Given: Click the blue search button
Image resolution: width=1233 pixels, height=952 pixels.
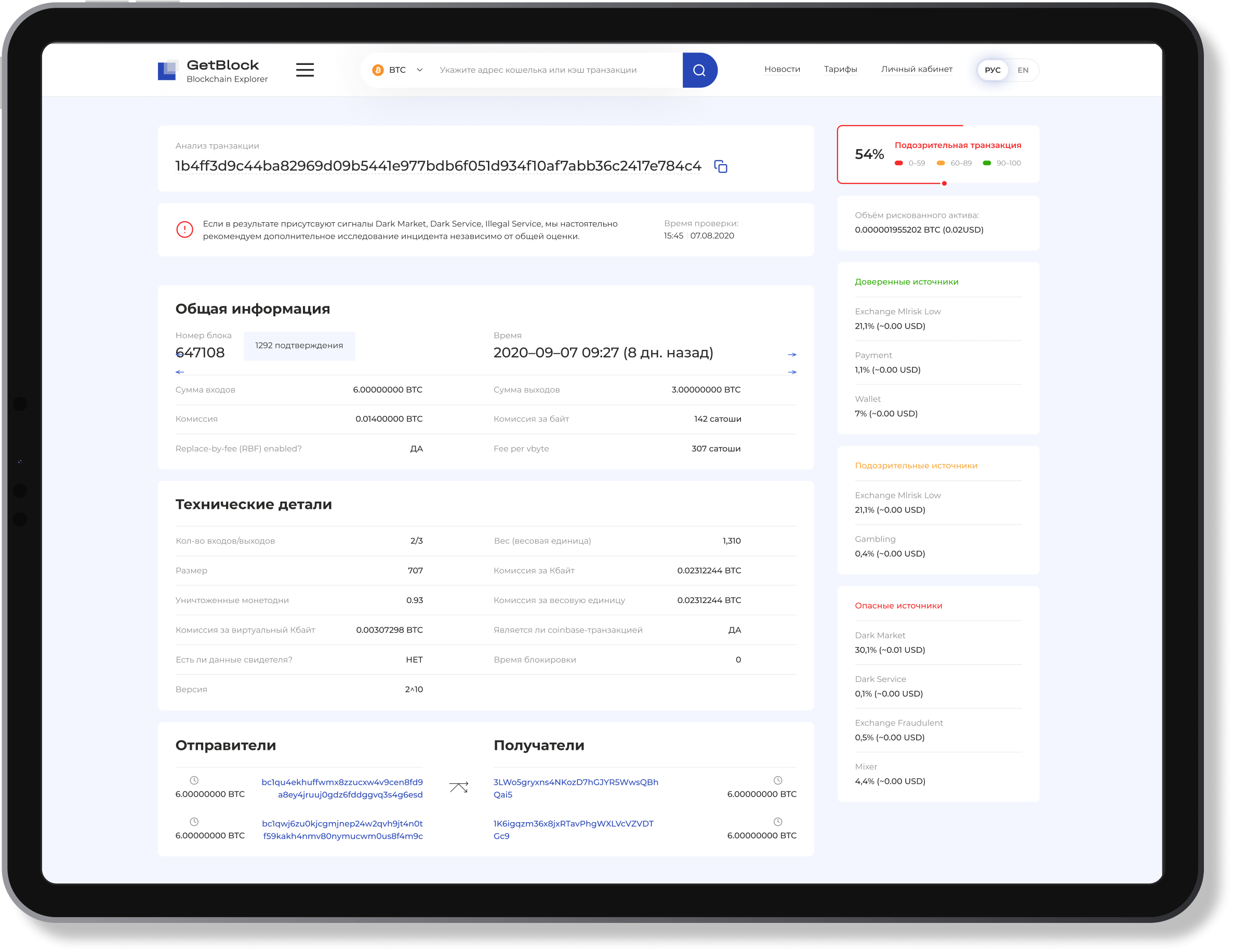Looking at the screenshot, I should click(699, 70).
